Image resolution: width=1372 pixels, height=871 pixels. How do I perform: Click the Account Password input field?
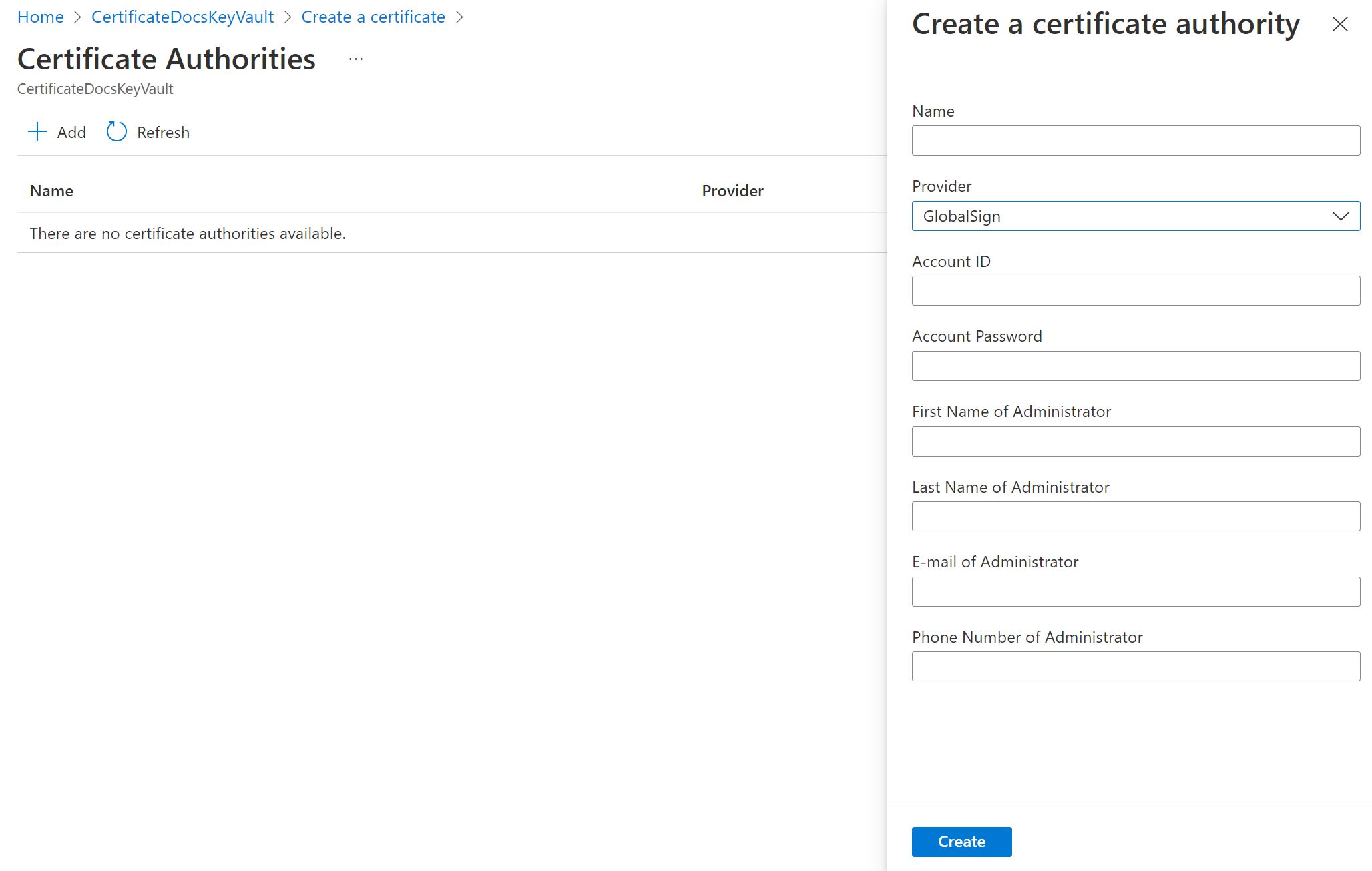click(1136, 365)
